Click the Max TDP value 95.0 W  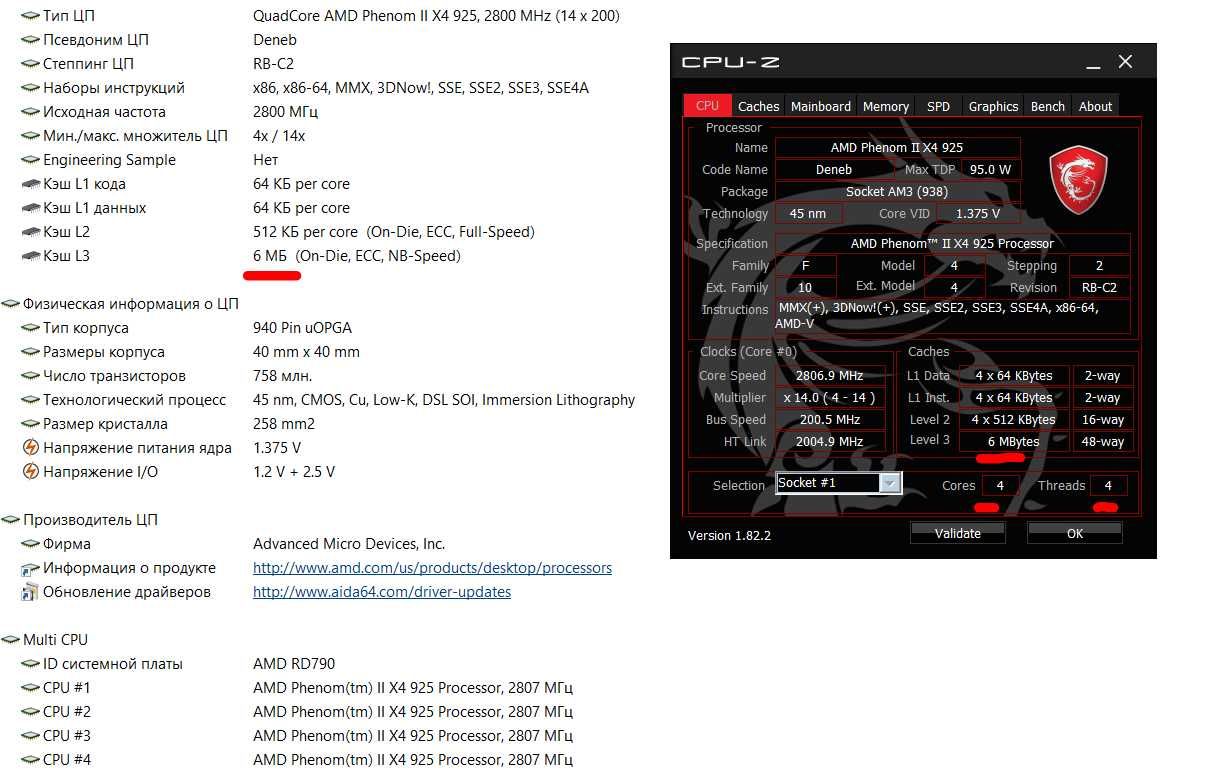tap(989, 169)
